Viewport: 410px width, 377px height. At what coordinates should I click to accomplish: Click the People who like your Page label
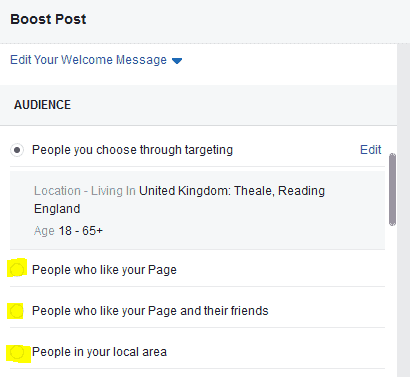[x=104, y=270]
